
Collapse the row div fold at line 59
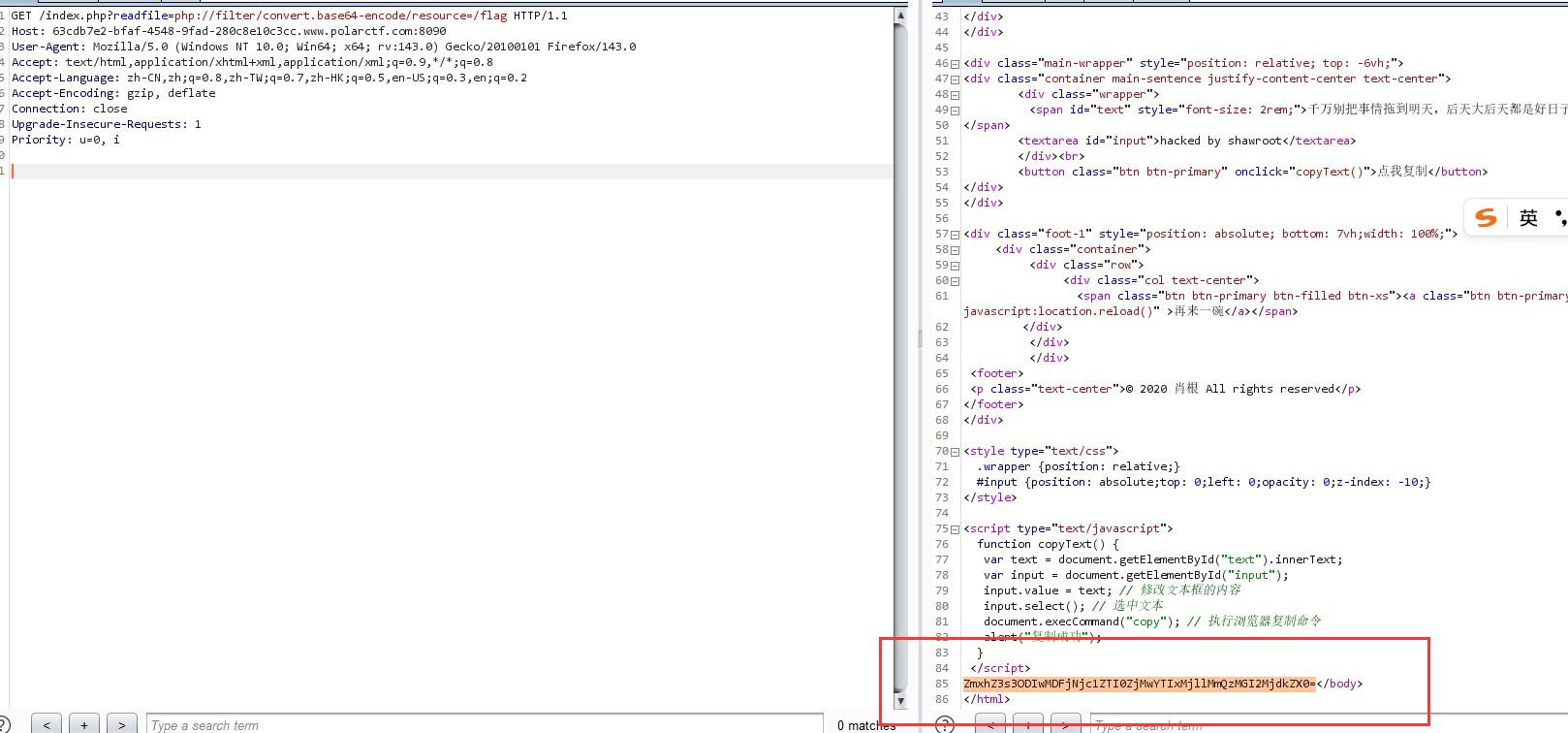(956, 266)
